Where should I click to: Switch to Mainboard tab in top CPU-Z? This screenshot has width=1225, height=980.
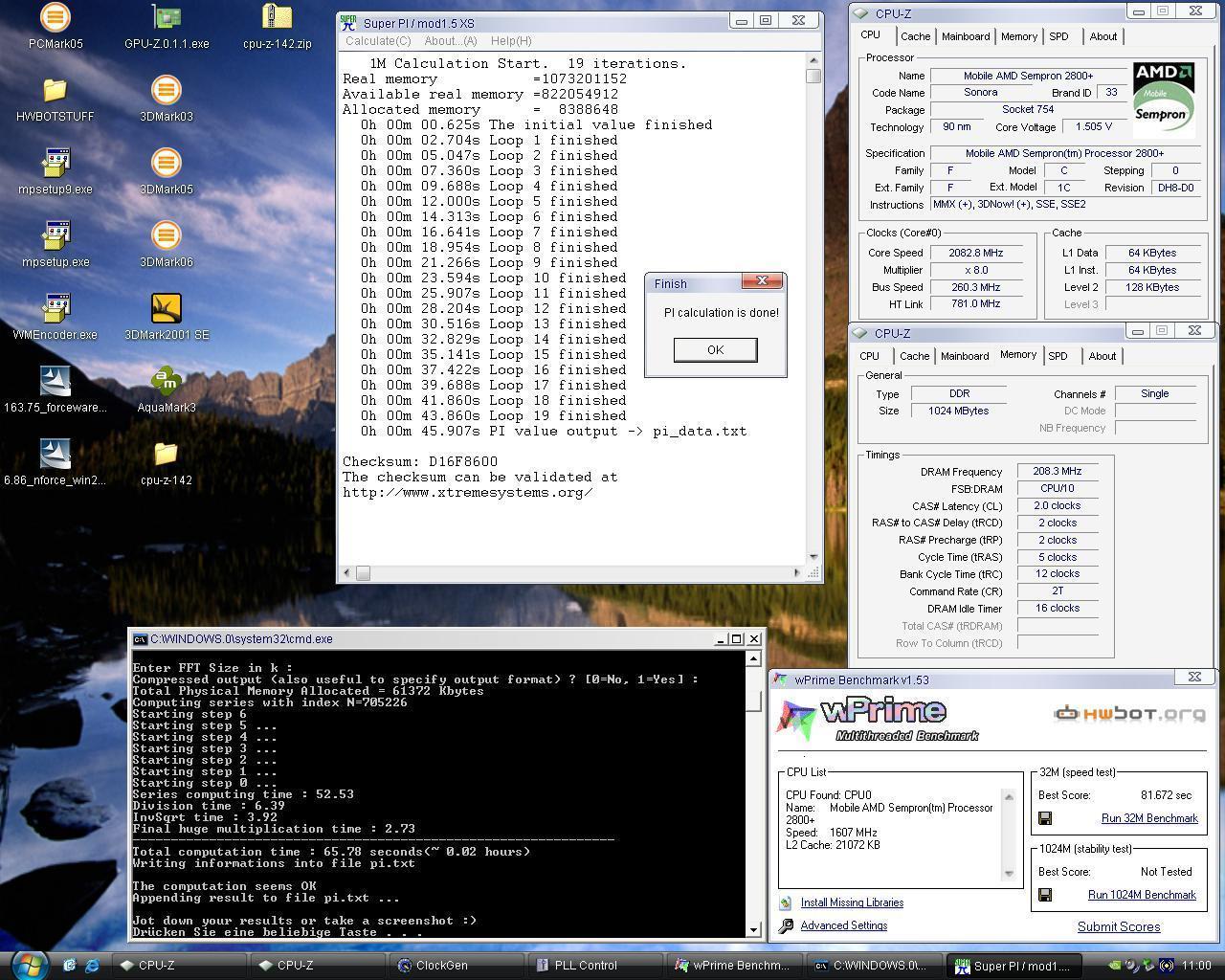(x=966, y=36)
